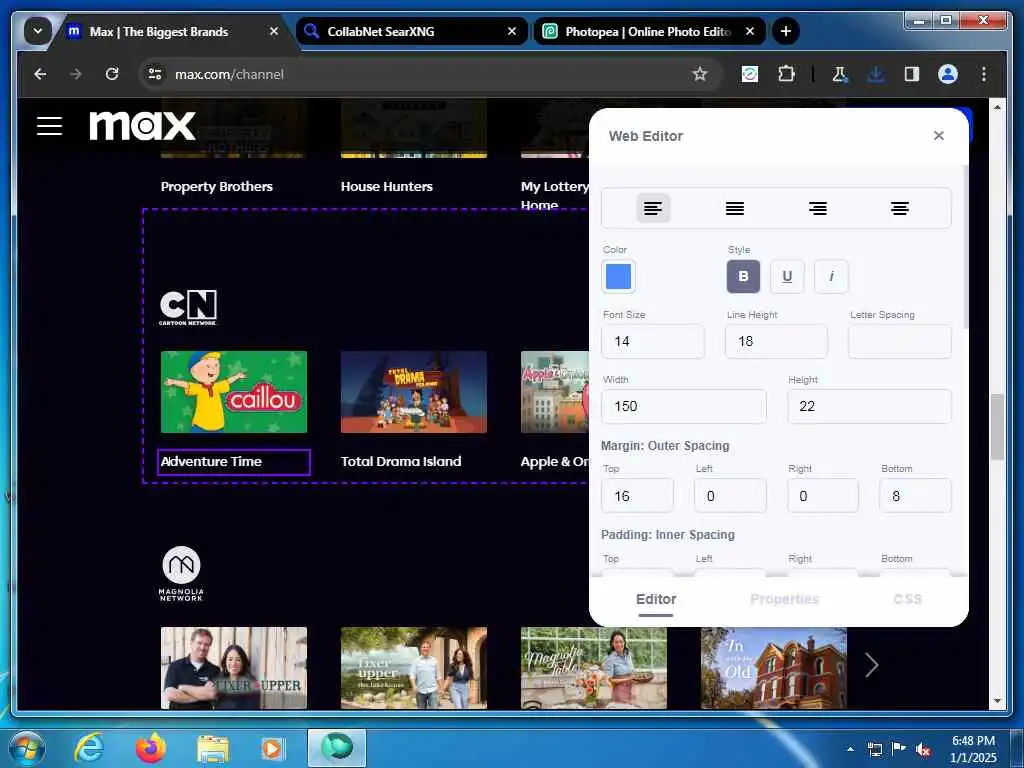Open the Windows Start menu
The height and width of the screenshot is (768, 1024).
point(26,748)
